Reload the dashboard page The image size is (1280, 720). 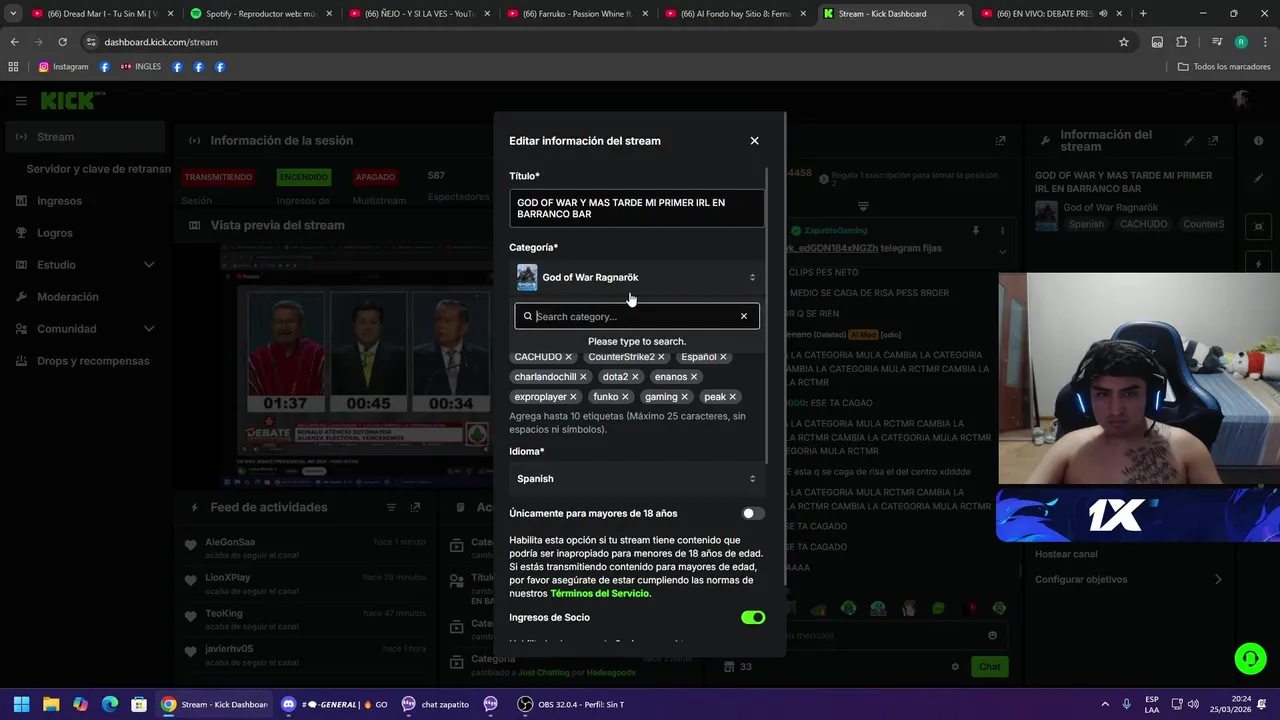(x=62, y=42)
